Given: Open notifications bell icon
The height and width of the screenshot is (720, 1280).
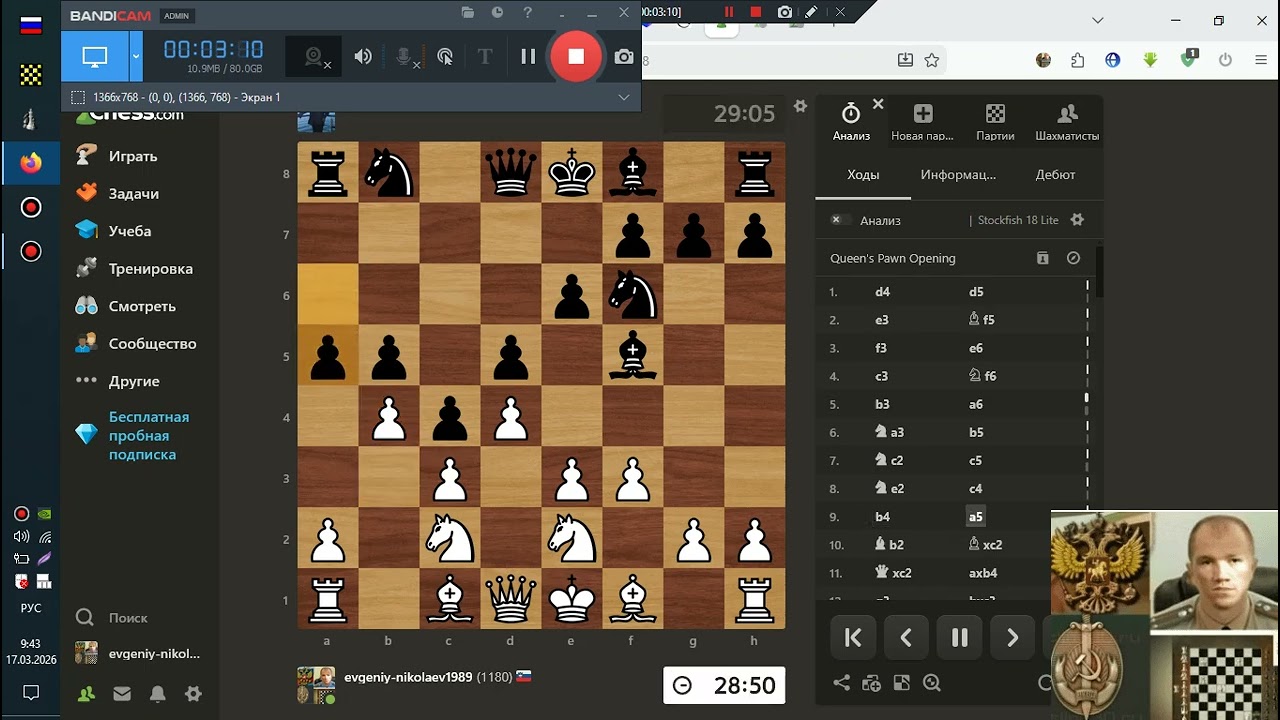Looking at the screenshot, I should point(158,694).
